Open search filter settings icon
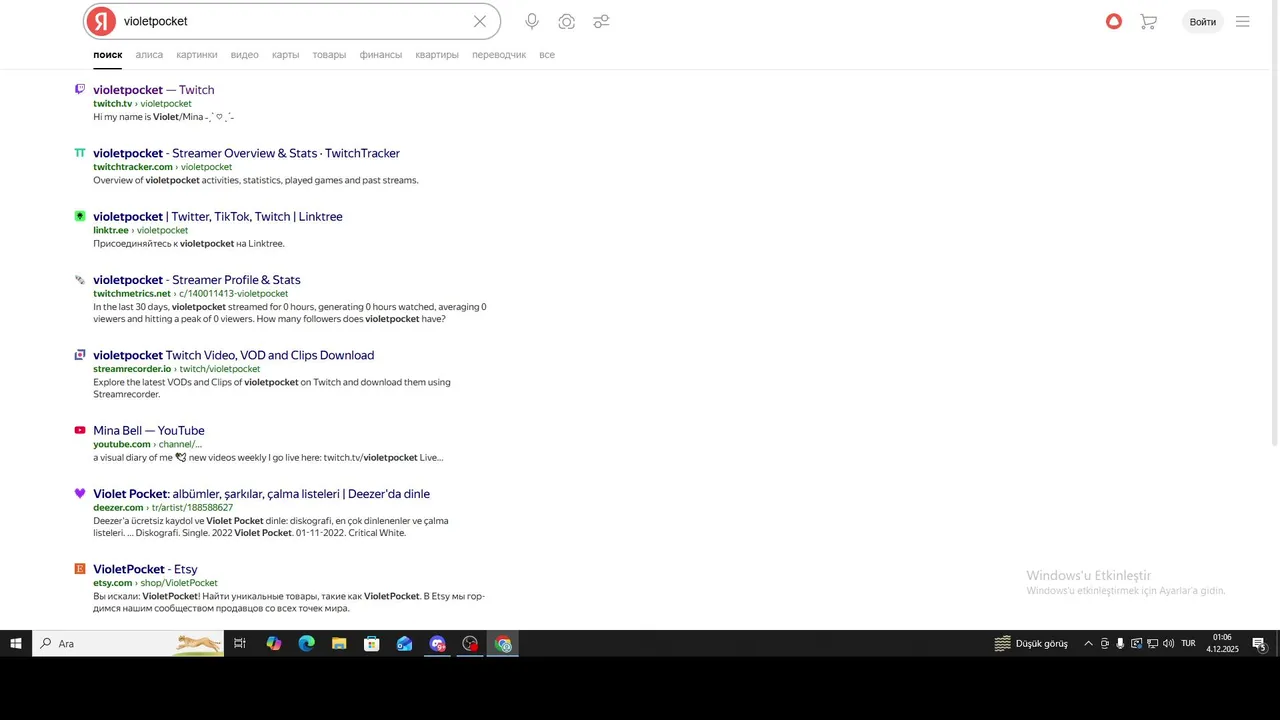 coord(601,21)
